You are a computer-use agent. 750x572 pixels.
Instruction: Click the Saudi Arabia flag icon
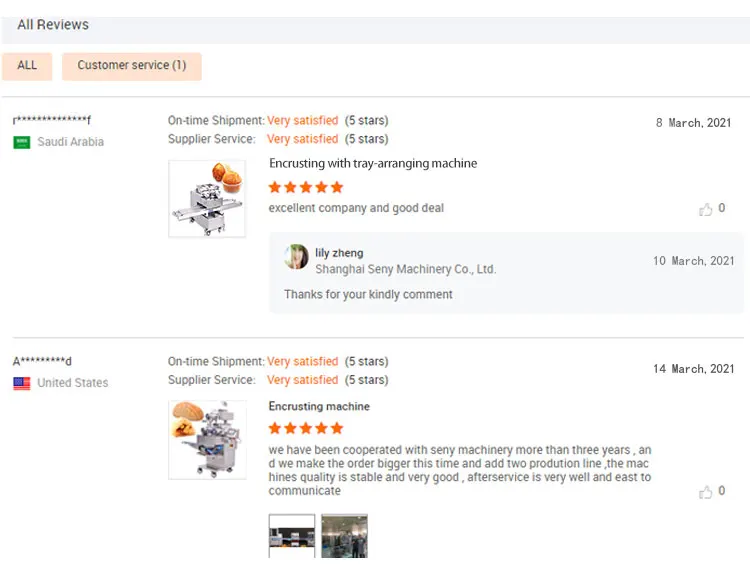21,142
